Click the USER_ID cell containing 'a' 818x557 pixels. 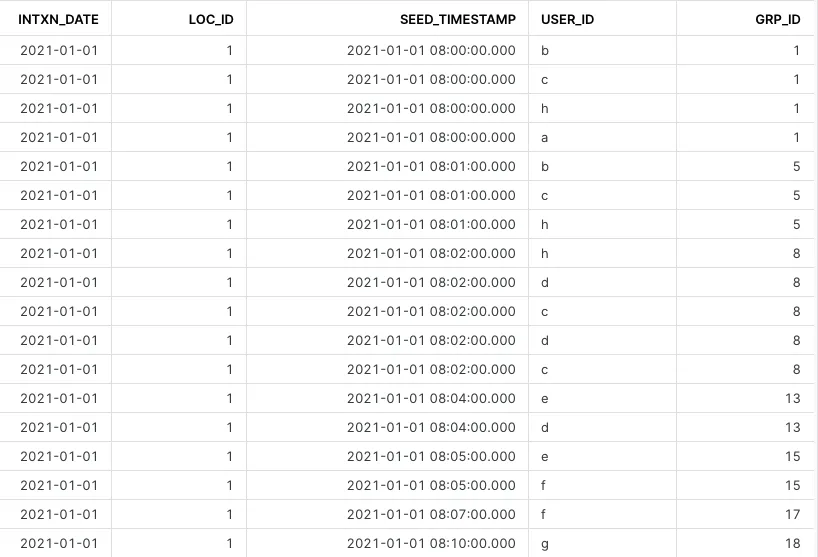tap(544, 137)
